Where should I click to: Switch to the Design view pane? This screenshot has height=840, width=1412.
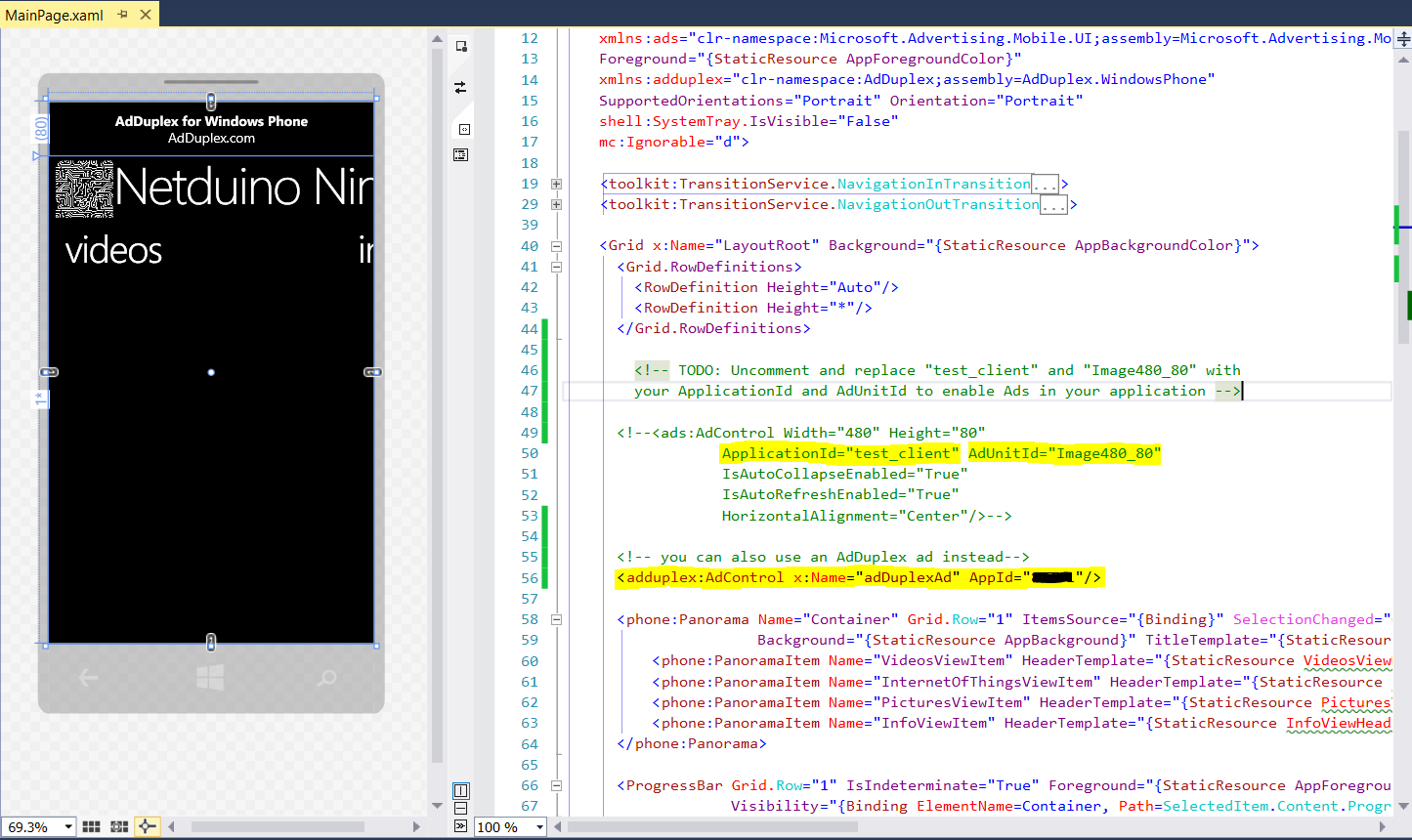pos(461,47)
